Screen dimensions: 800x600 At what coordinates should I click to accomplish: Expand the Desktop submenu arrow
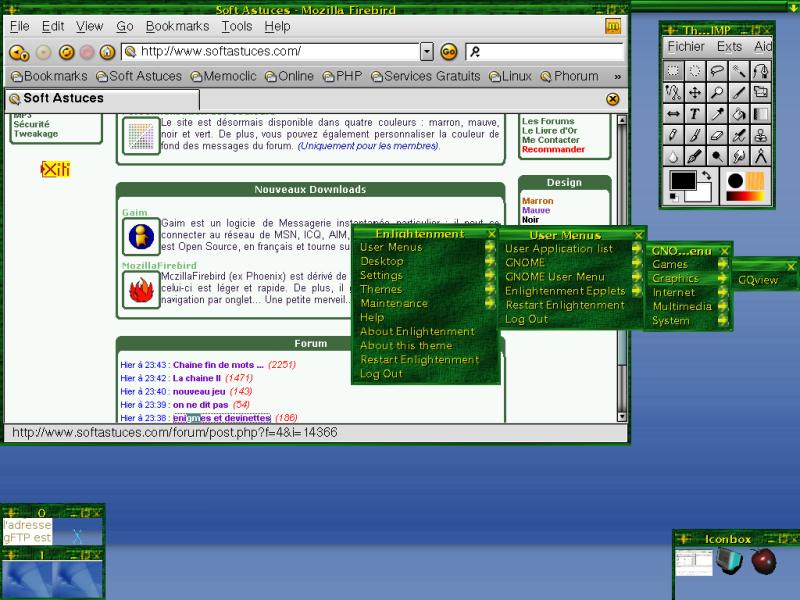(x=489, y=261)
